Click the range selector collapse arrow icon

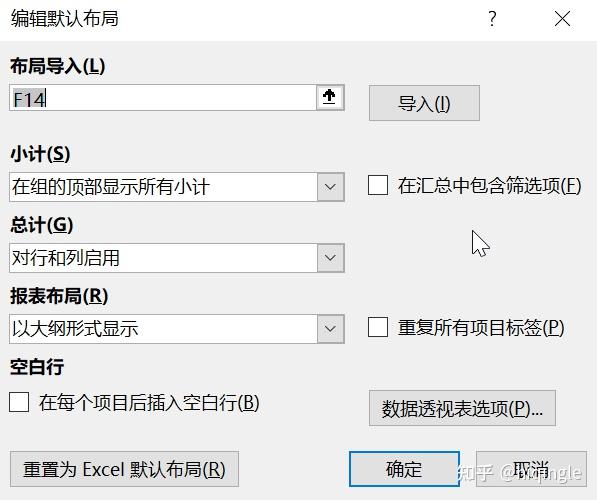tap(330, 97)
